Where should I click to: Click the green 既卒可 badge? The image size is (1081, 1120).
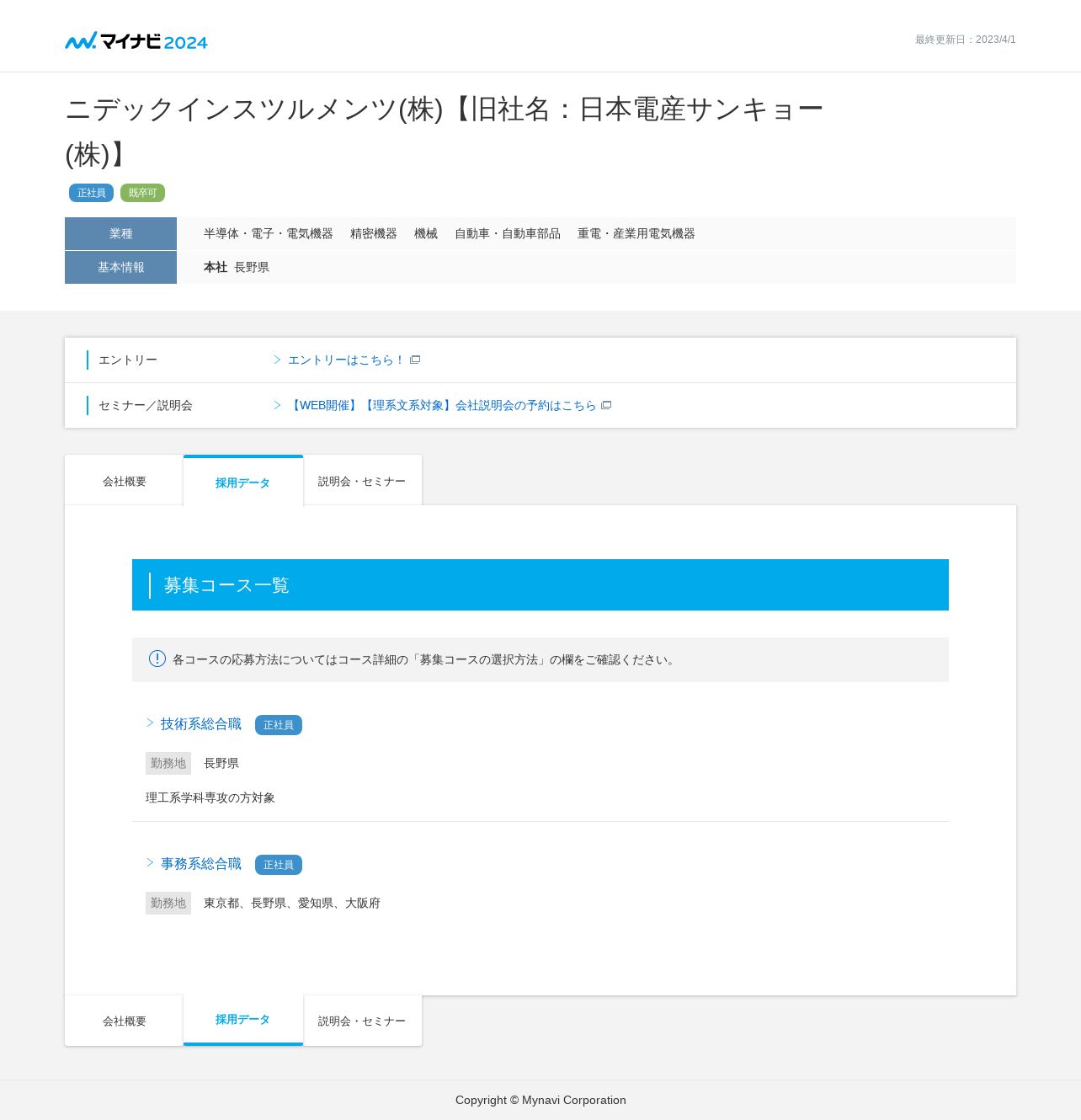(142, 193)
